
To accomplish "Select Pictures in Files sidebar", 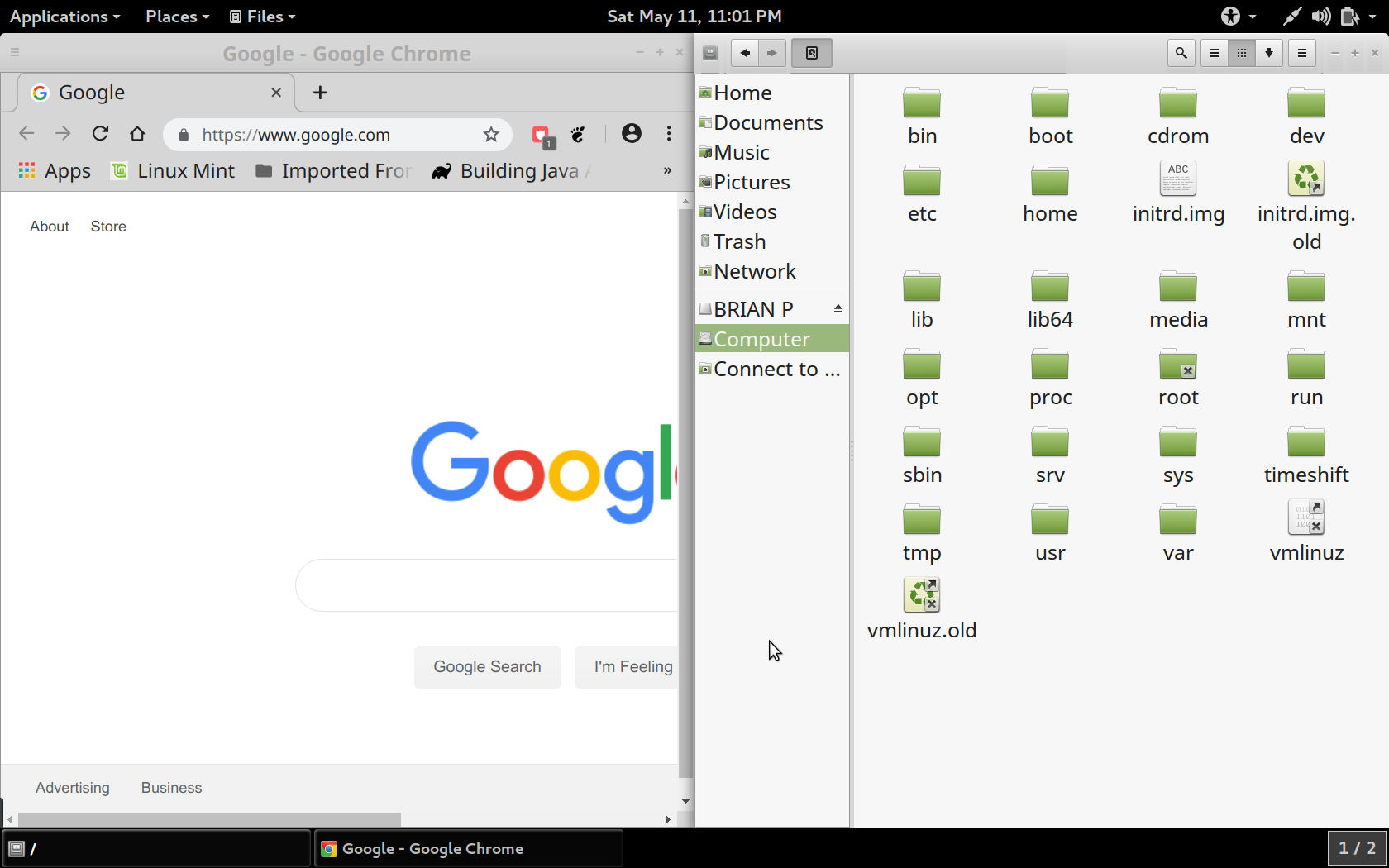I will (x=772, y=182).
